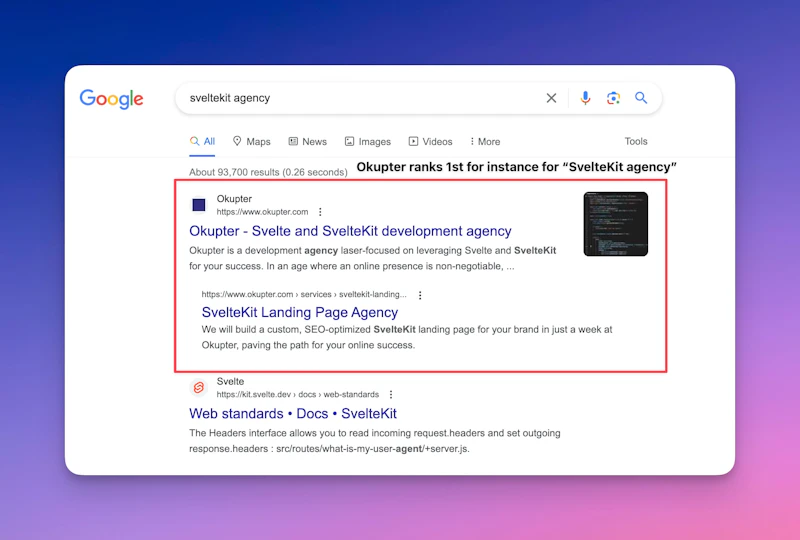This screenshot has width=800, height=540.
Task: Click the okupter.com services sveltekit-landing breadcrumb
Action: [304, 294]
